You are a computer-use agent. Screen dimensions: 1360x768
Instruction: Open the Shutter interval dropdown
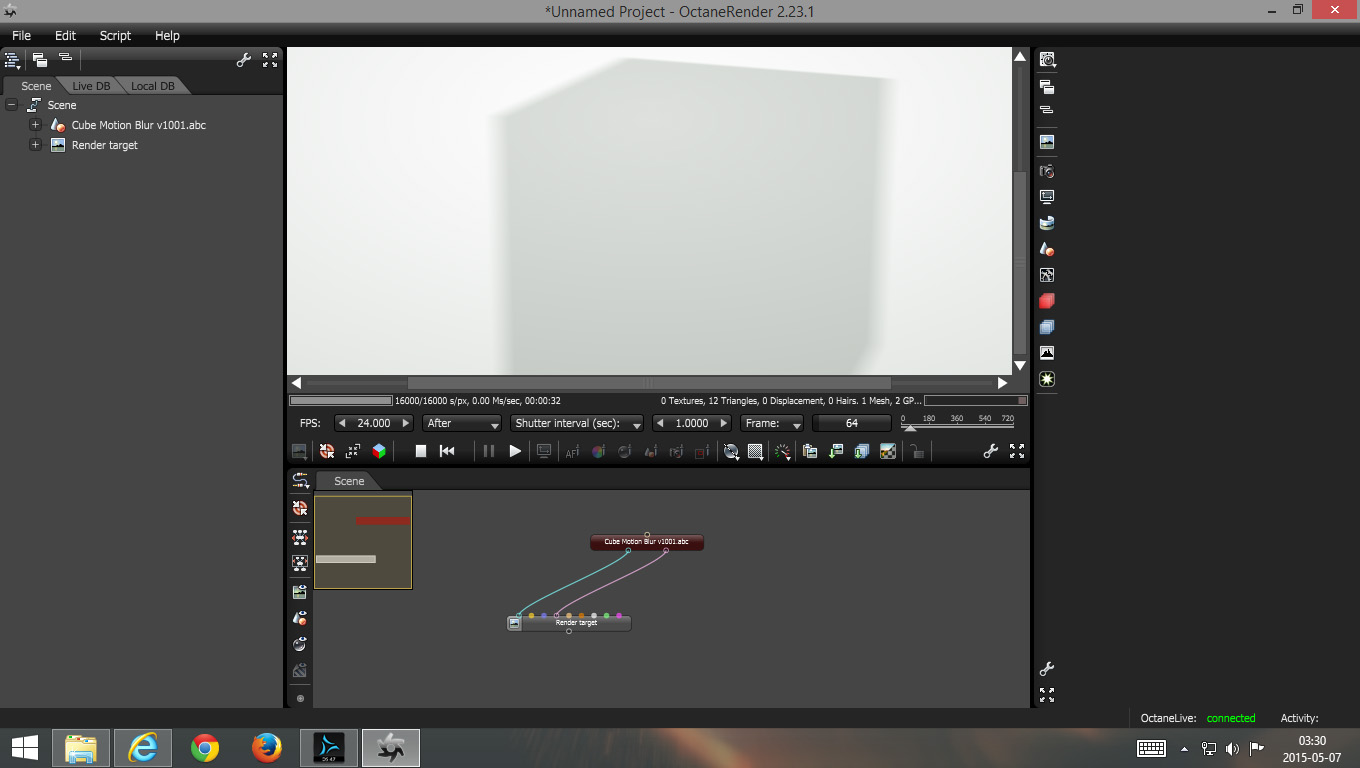point(577,423)
